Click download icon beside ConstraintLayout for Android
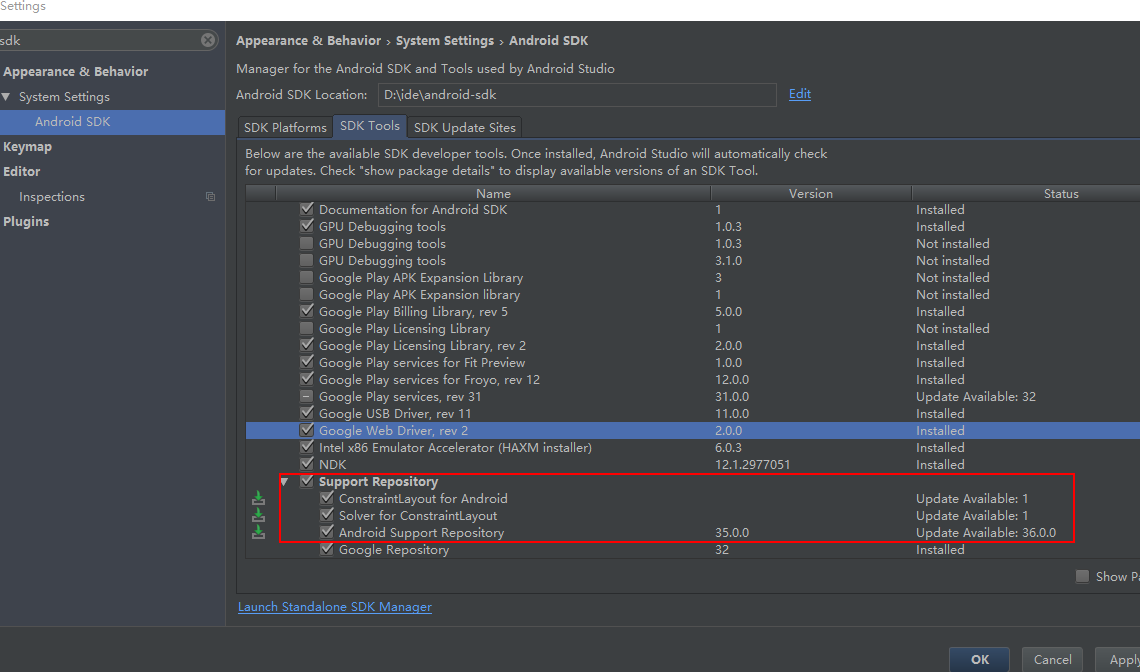Image resolution: width=1140 pixels, height=672 pixels. coord(258,498)
